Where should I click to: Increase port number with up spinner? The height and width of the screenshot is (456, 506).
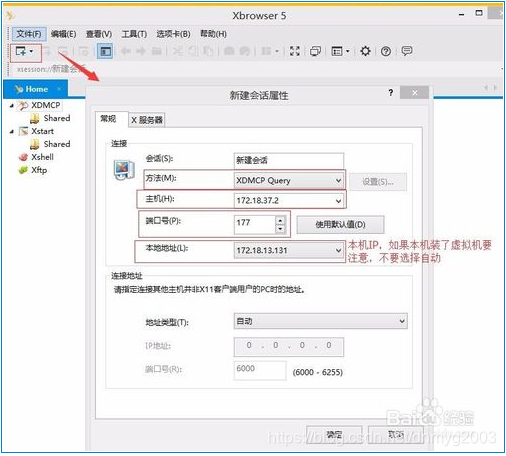coord(280,221)
